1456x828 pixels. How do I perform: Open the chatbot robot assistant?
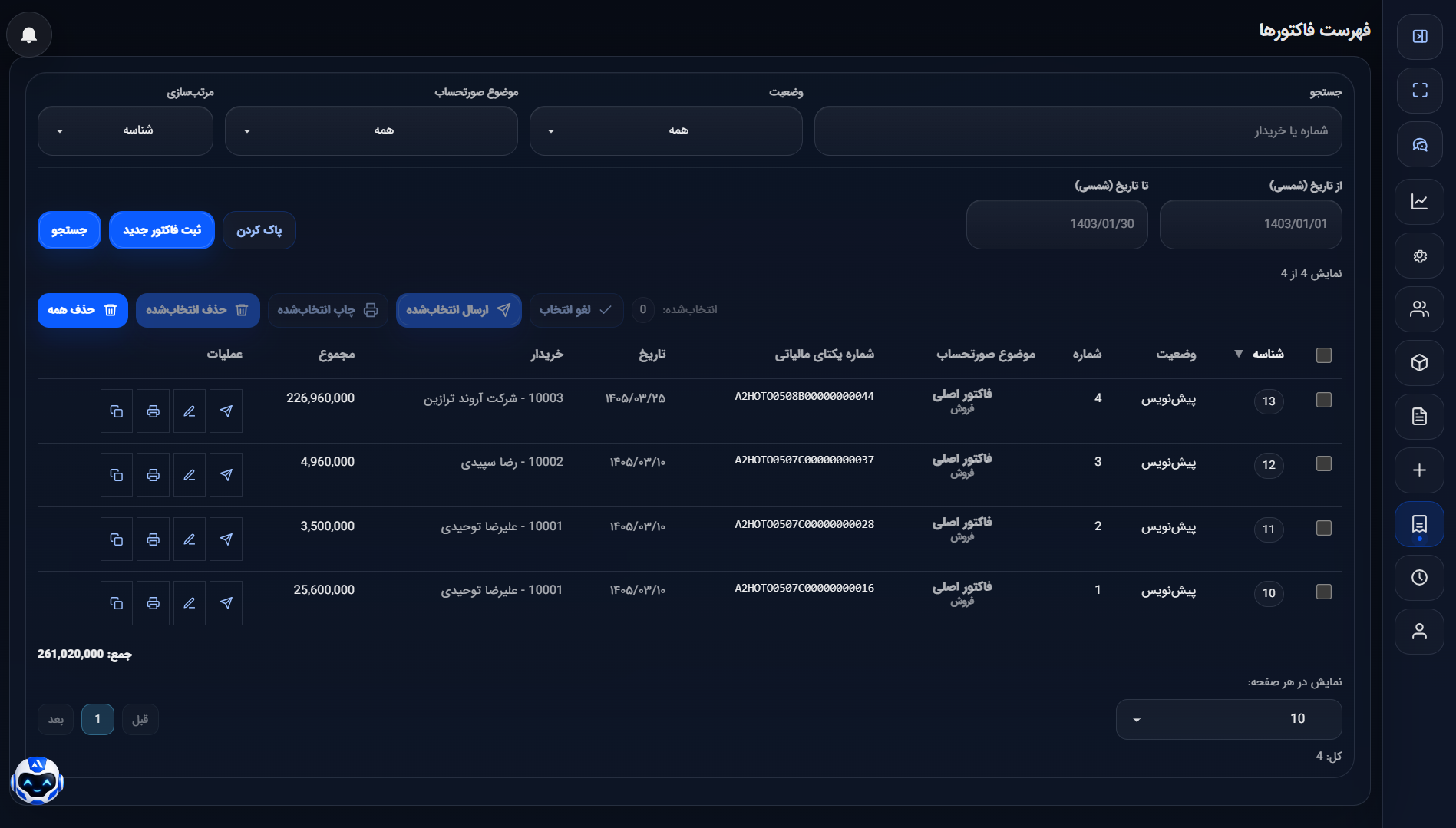[37, 780]
